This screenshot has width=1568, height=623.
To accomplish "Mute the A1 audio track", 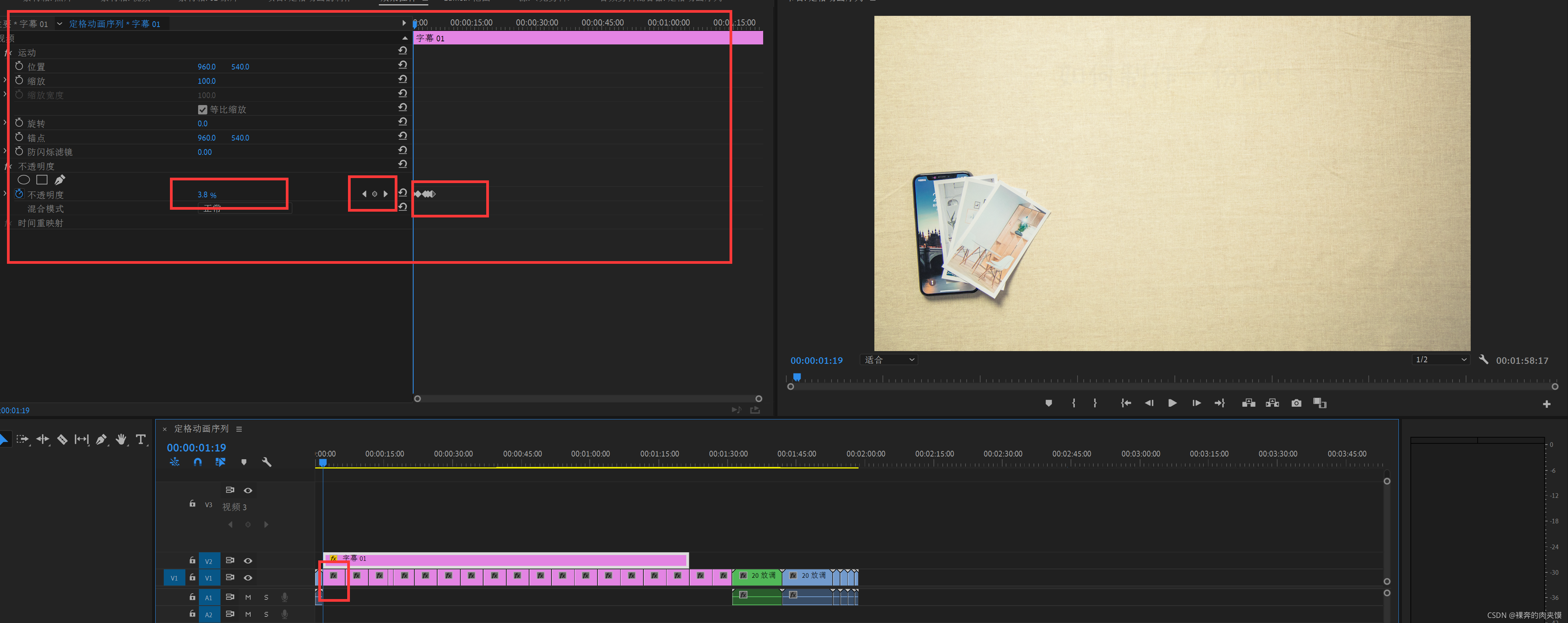I will coord(248,598).
